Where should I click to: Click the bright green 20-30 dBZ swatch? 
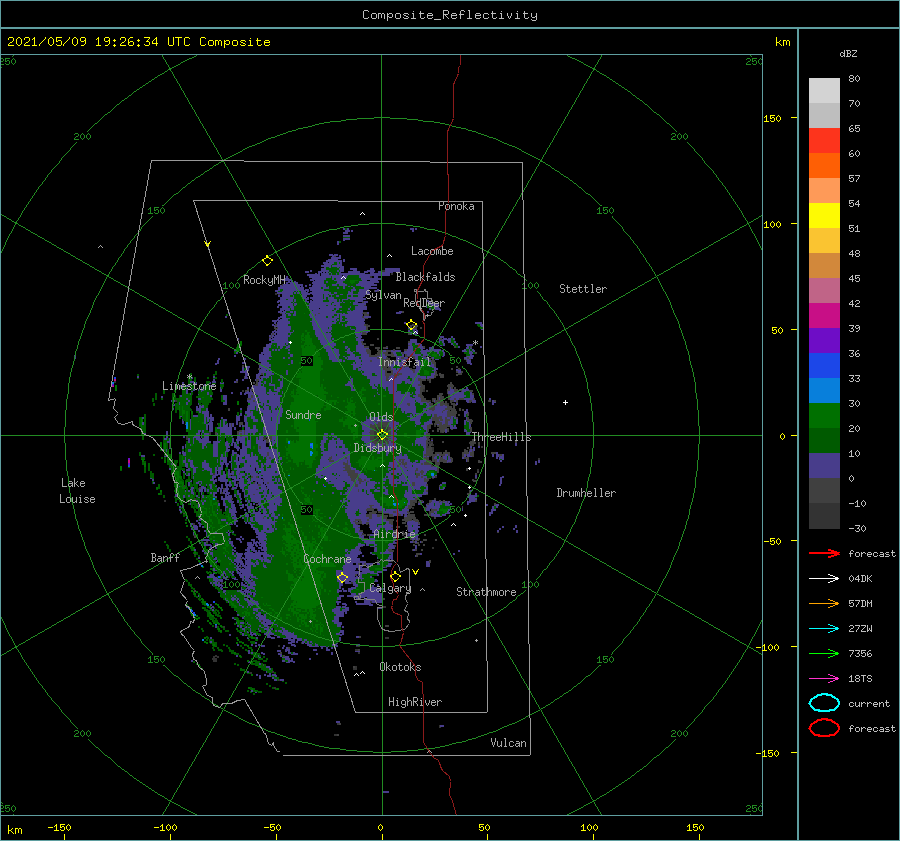tap(824, 415)
